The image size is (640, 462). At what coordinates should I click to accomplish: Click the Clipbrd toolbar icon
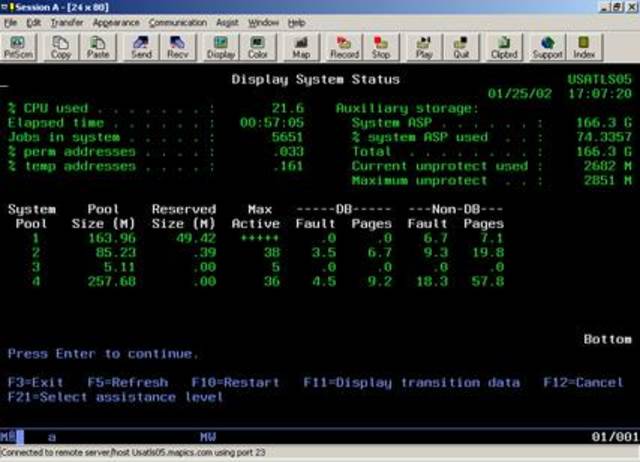[x=504, y=48]
